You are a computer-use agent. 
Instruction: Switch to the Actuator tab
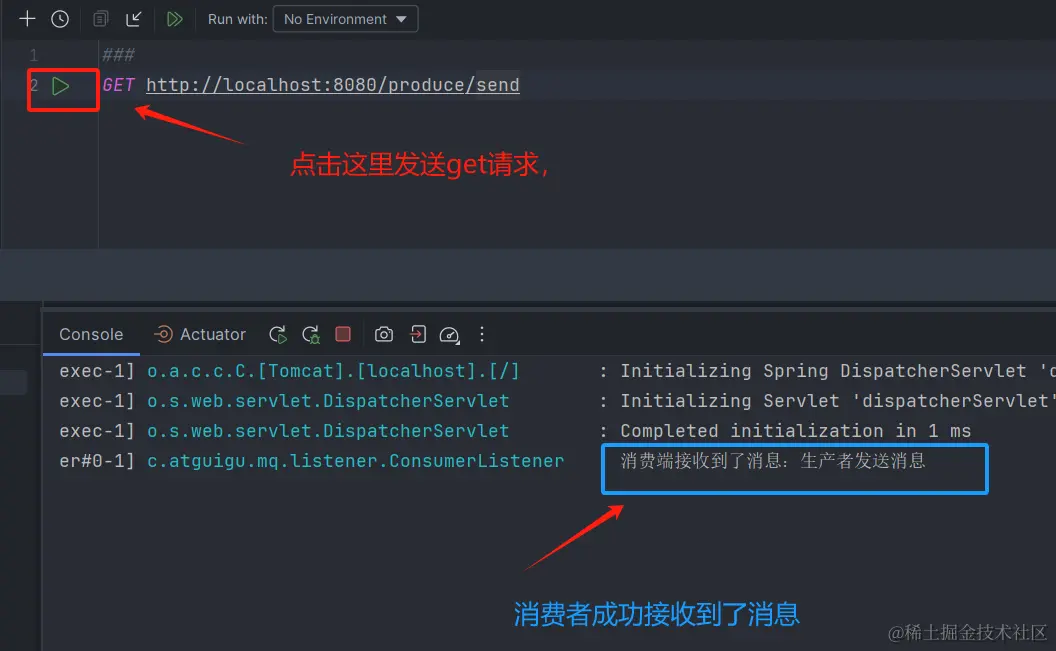pyautogui.click(x=200, y=334)
